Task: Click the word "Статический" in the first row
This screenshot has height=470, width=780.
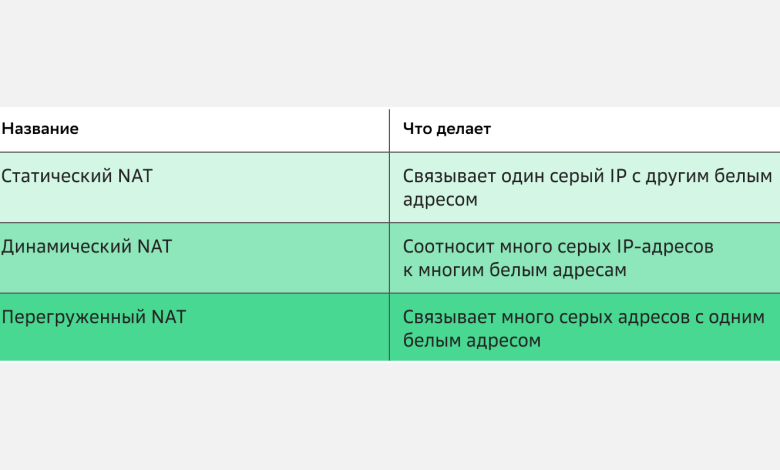Action: [57, 177]
